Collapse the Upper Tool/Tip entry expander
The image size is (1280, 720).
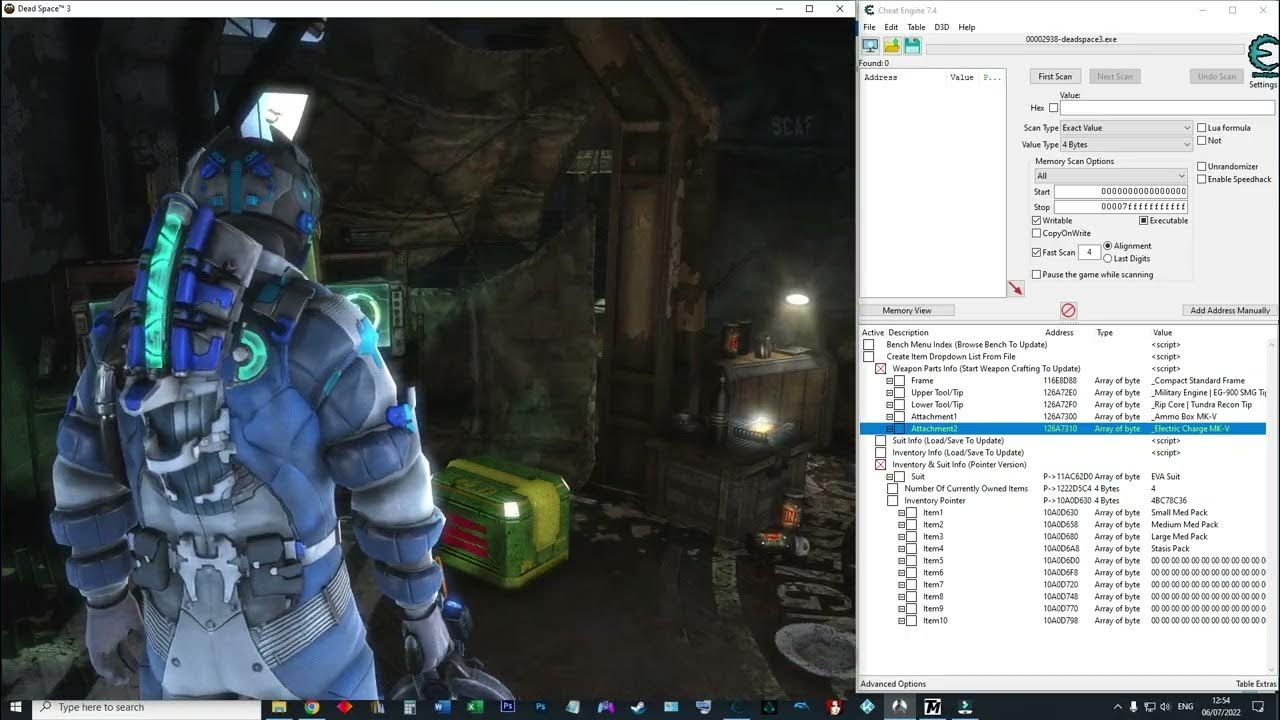click(890, 393)
